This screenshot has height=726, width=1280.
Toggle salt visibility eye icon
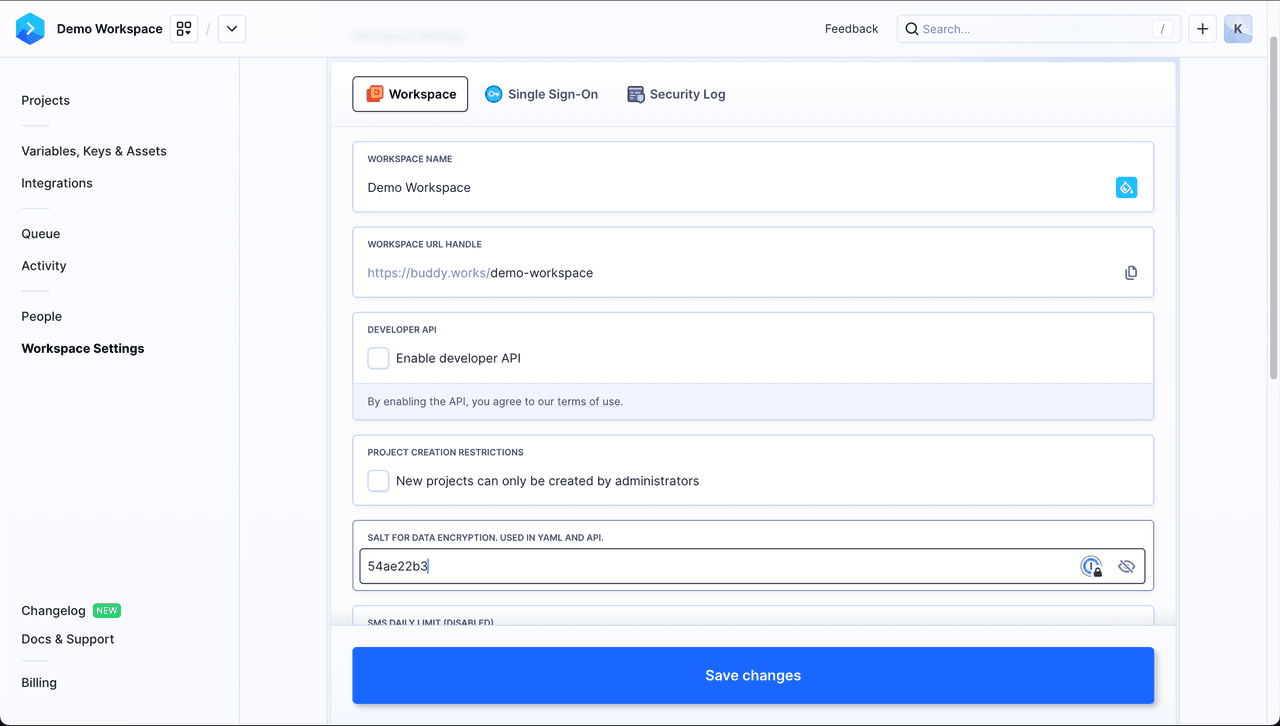tap(1127, 567)
